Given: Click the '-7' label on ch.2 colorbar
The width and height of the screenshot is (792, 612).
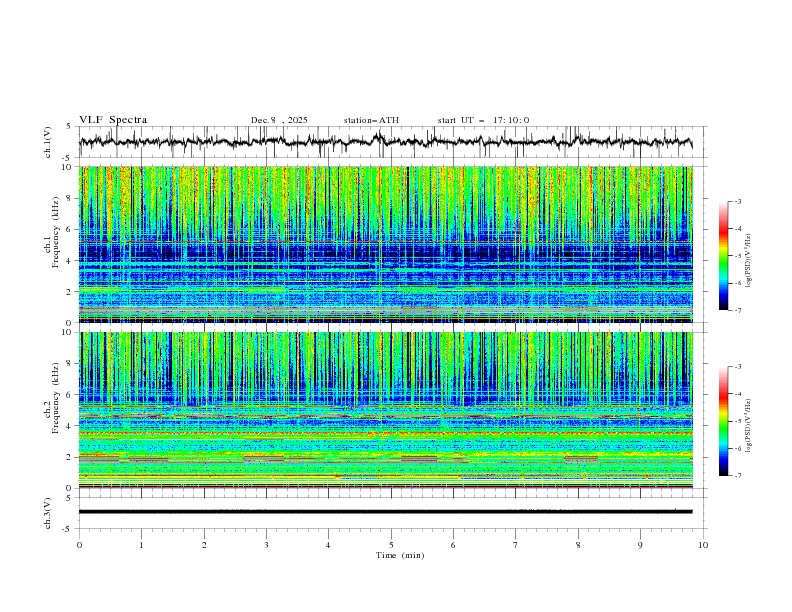Looking at the screenshot, I should tap(738, 476).
